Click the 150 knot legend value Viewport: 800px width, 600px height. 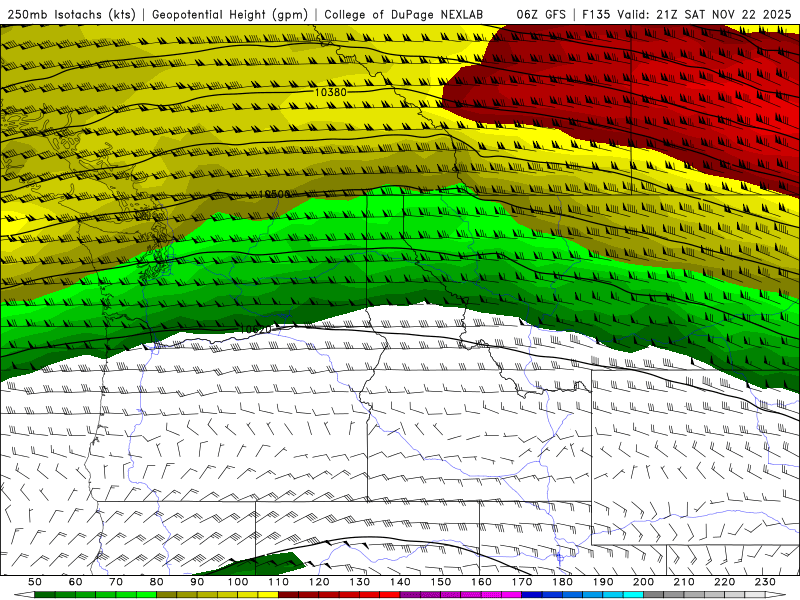pos(441,582)
